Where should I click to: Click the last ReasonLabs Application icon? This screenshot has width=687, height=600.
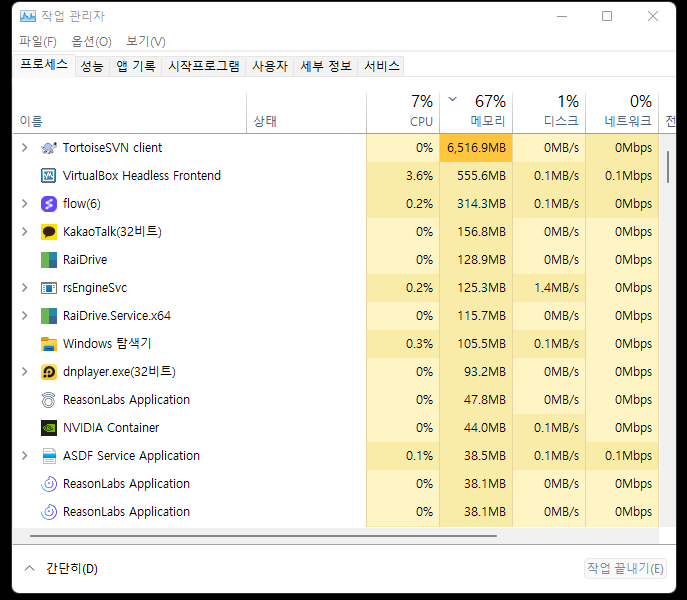pos(49,512)
